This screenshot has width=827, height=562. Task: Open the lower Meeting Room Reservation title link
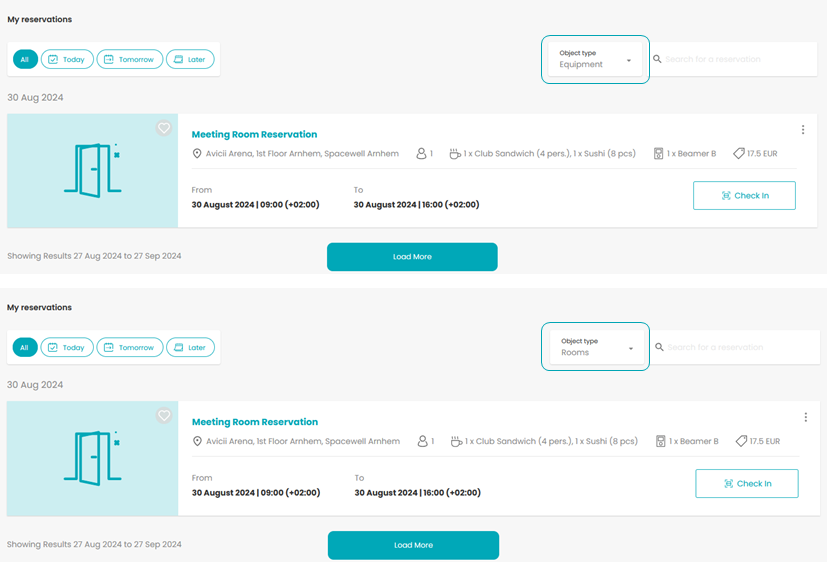(255, 422)
